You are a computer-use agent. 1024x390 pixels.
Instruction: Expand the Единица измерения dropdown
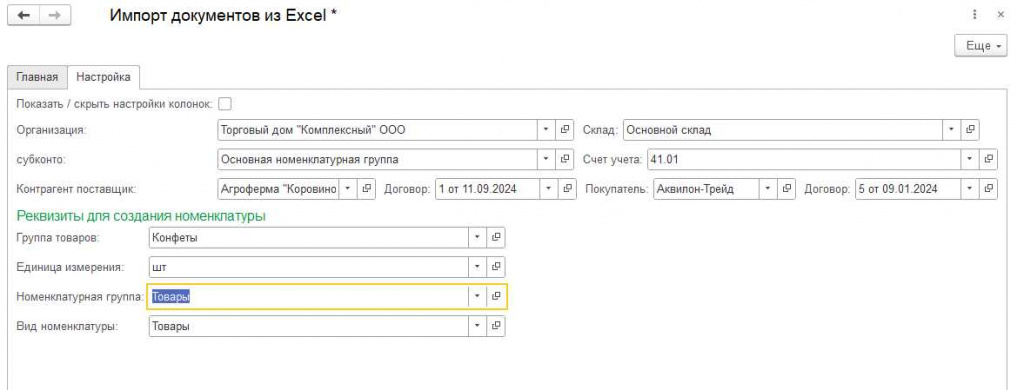tap(477, 267)
